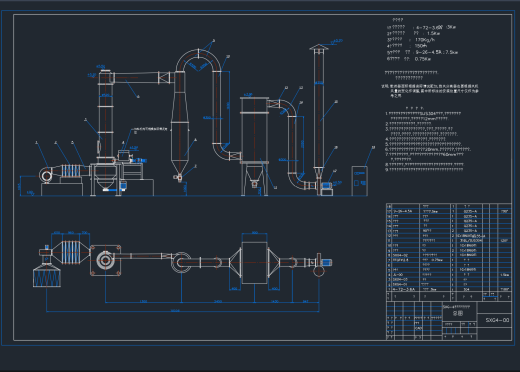520x372 pixels.
Task: Click the 170Kg/h specification text
Action: click(x=425, y=40)
